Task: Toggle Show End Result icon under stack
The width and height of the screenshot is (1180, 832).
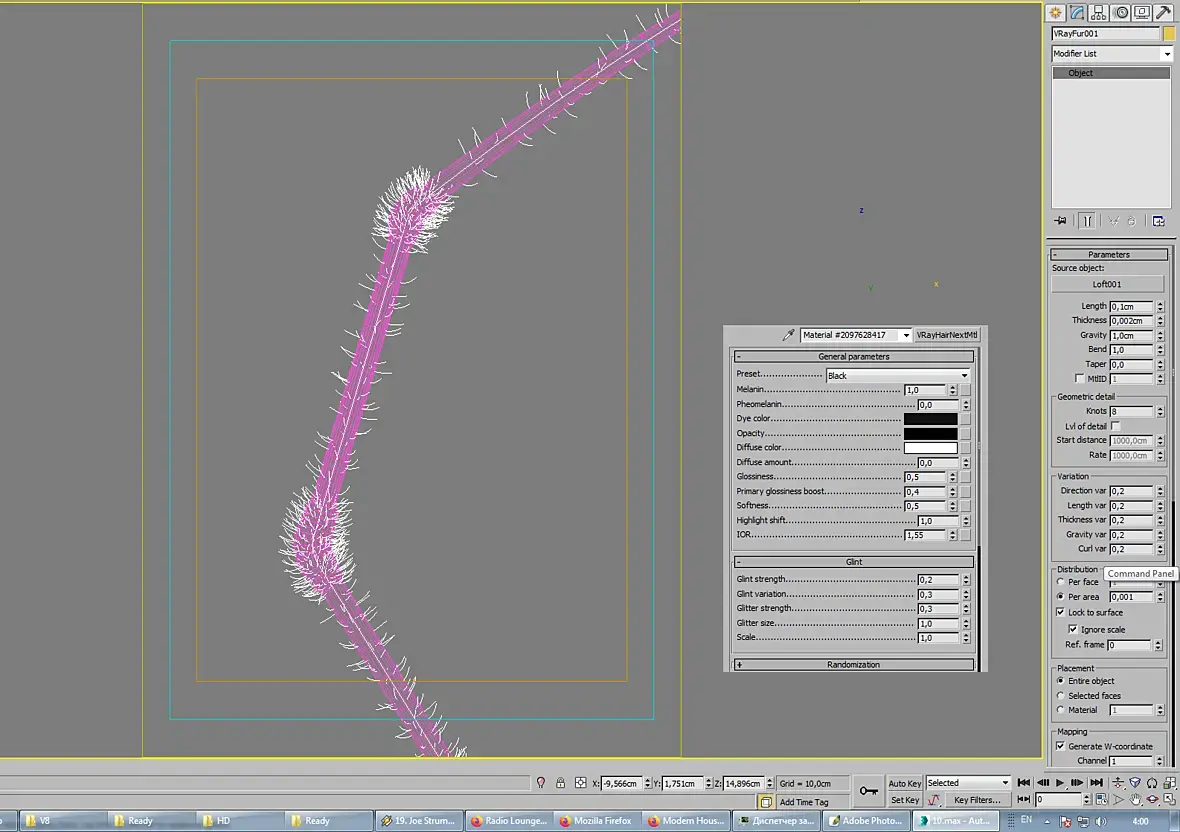Action: pos(1087,220)
